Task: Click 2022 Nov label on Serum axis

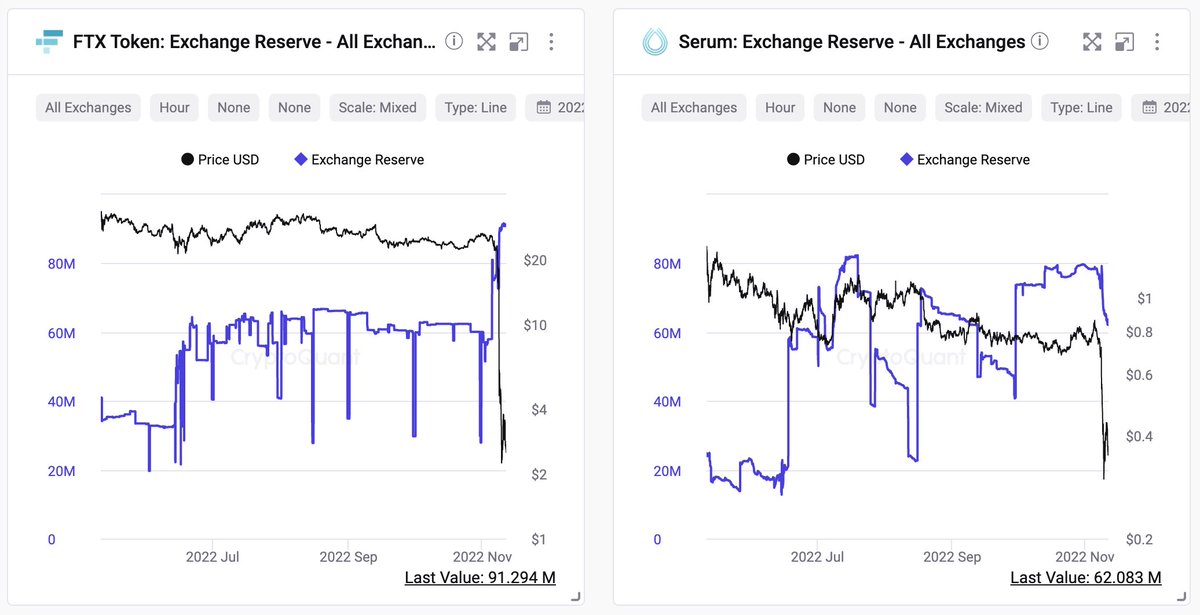Action: click(1085, 557)
